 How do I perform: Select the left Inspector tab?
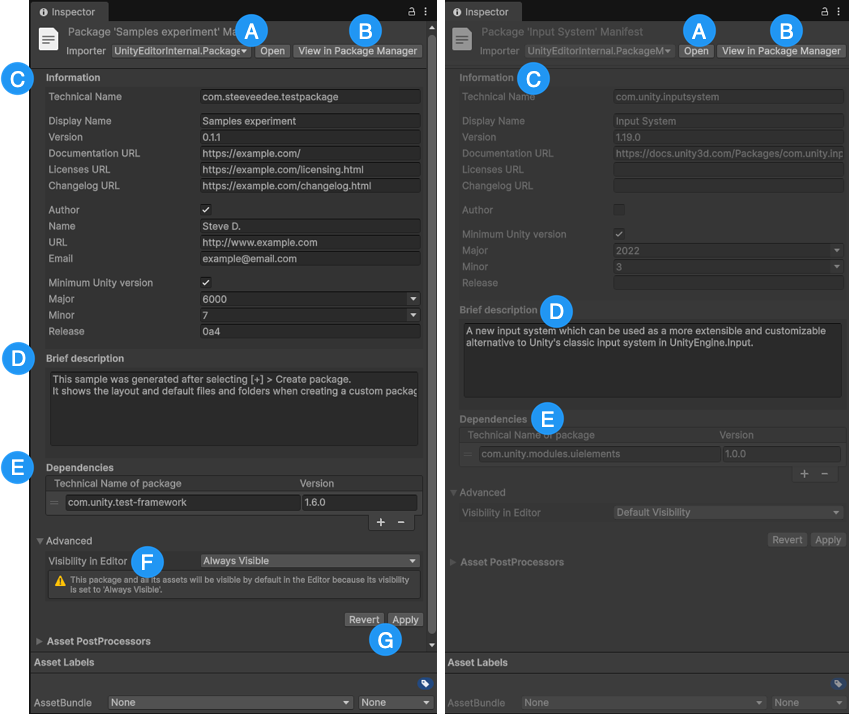pyautogui.click(x=68, y=12)
